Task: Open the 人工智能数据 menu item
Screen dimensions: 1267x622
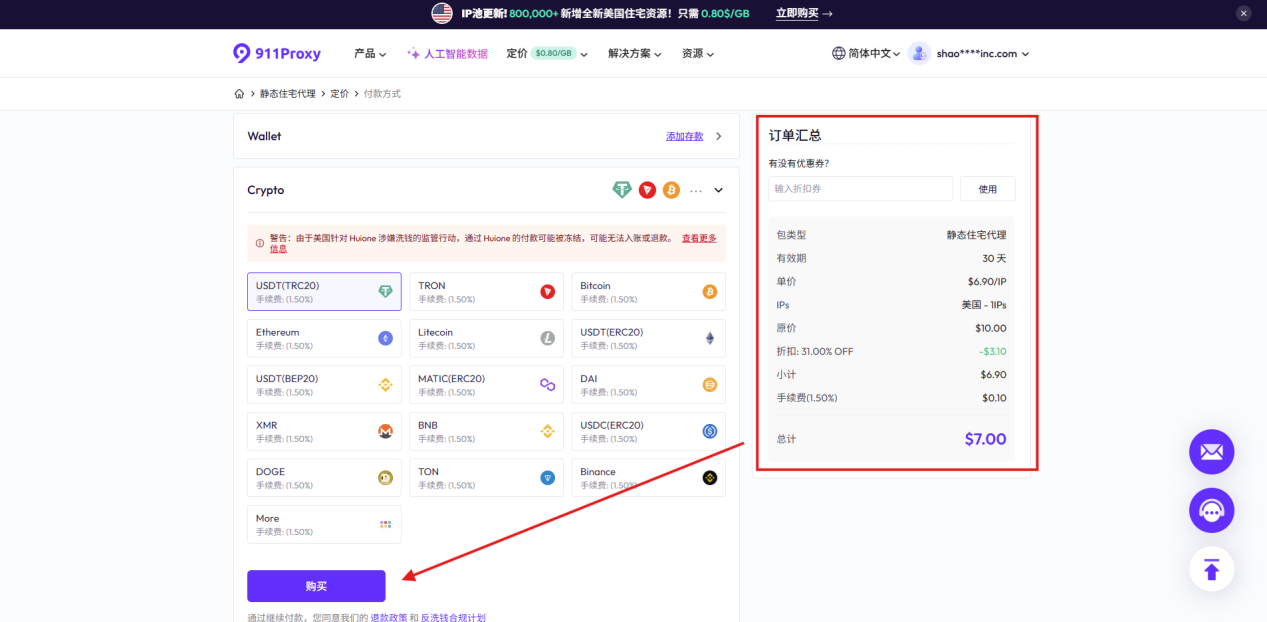Action: tap(447, 54)
